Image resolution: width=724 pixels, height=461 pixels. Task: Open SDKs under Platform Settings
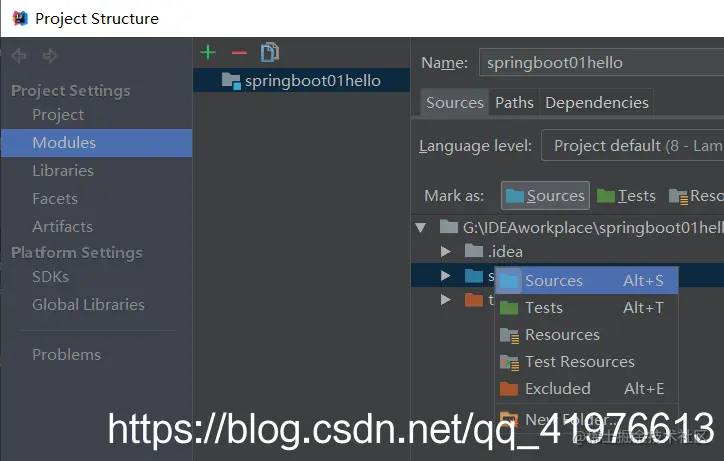coord(50,277)
